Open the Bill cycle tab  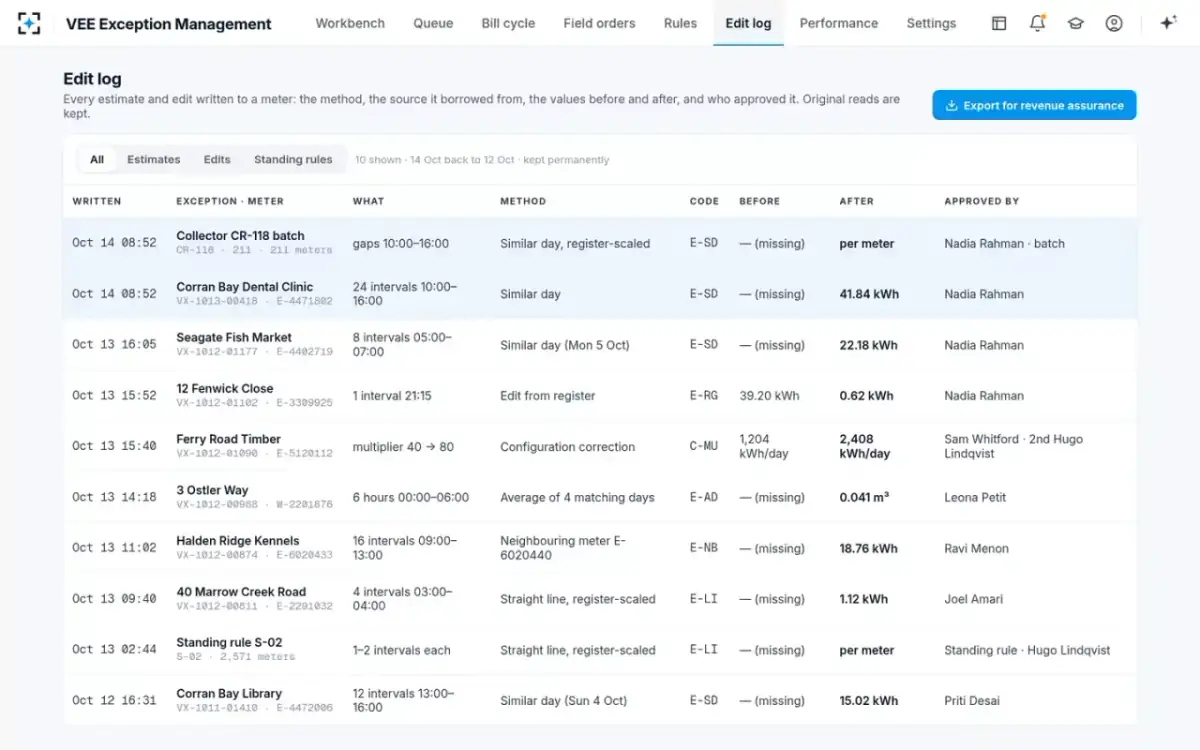pyautogui.click(x=508, y=23)
